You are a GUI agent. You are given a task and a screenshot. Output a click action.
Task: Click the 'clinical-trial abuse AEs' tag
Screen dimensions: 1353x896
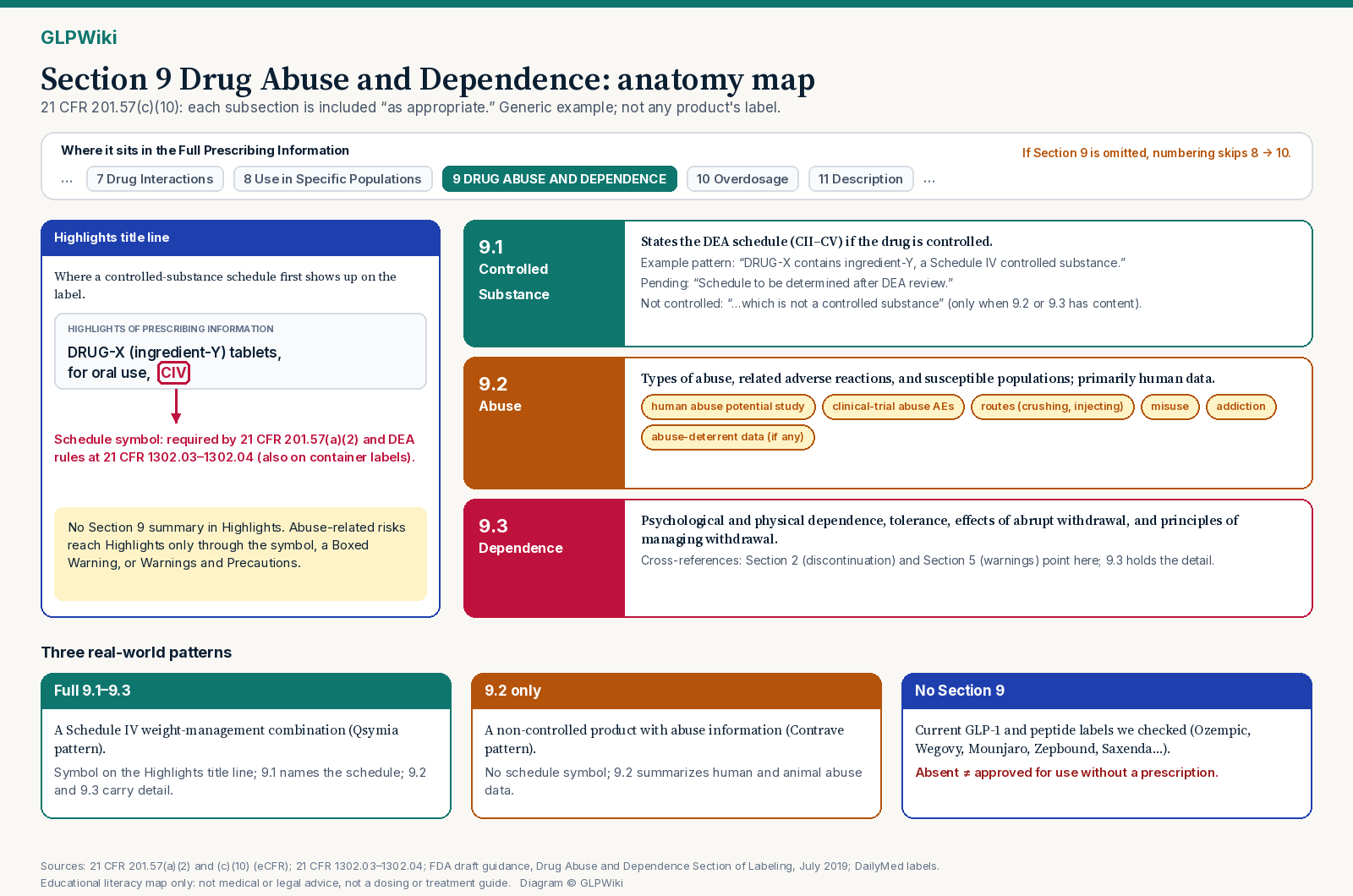(x=893, y=407)
